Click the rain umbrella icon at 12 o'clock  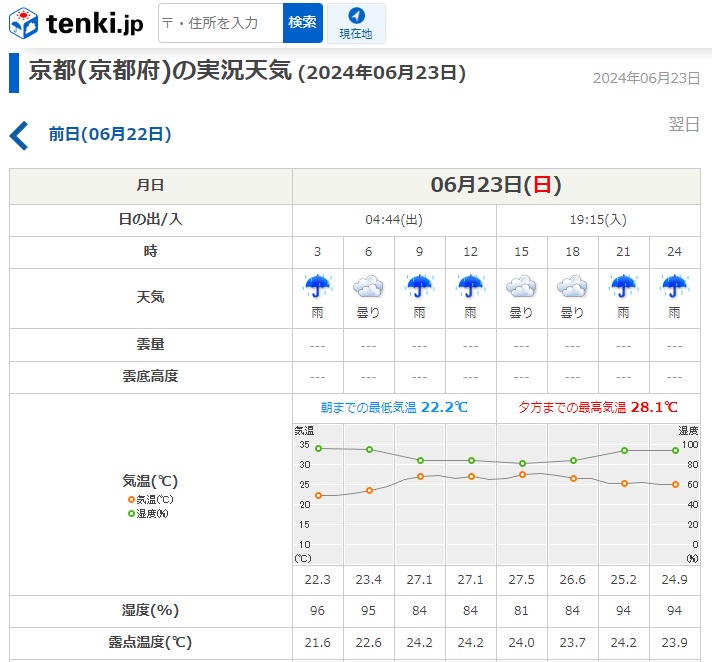[470, 288]
